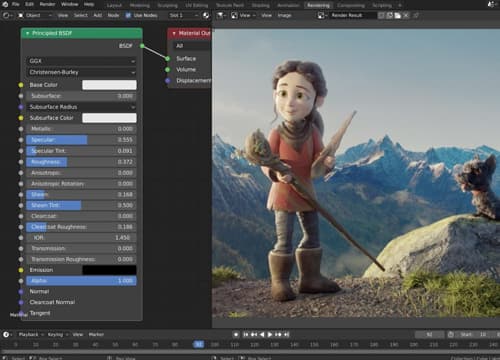Open node editor Node menu
Image resolution: width=500 pixels, height=360 pixels.
pos(113,15)
